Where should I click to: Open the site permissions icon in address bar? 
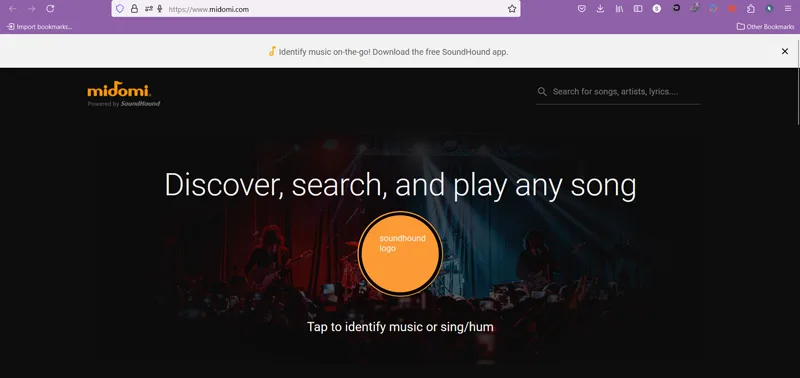tap(148, 9)
